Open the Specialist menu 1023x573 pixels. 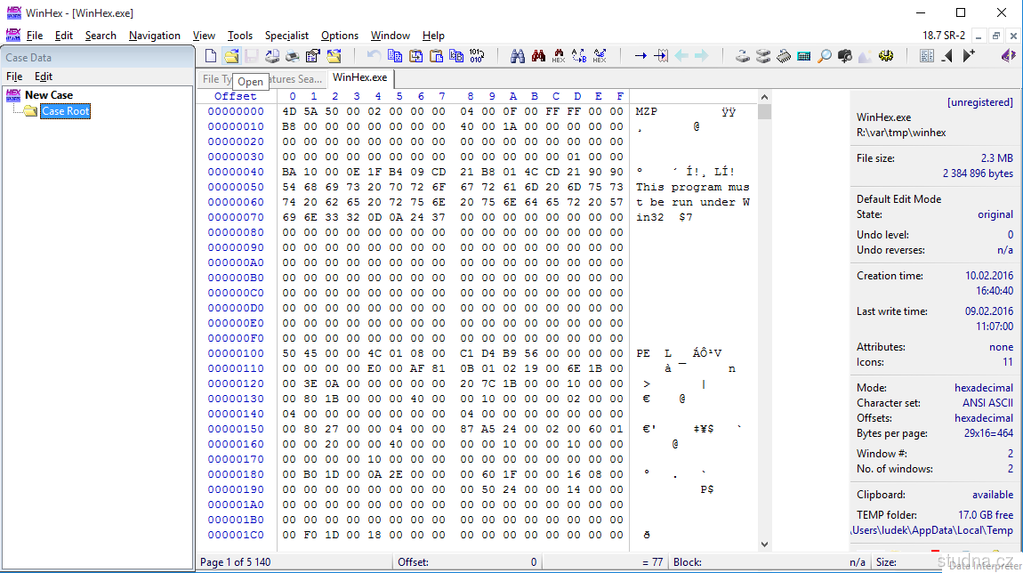point(286,35)
